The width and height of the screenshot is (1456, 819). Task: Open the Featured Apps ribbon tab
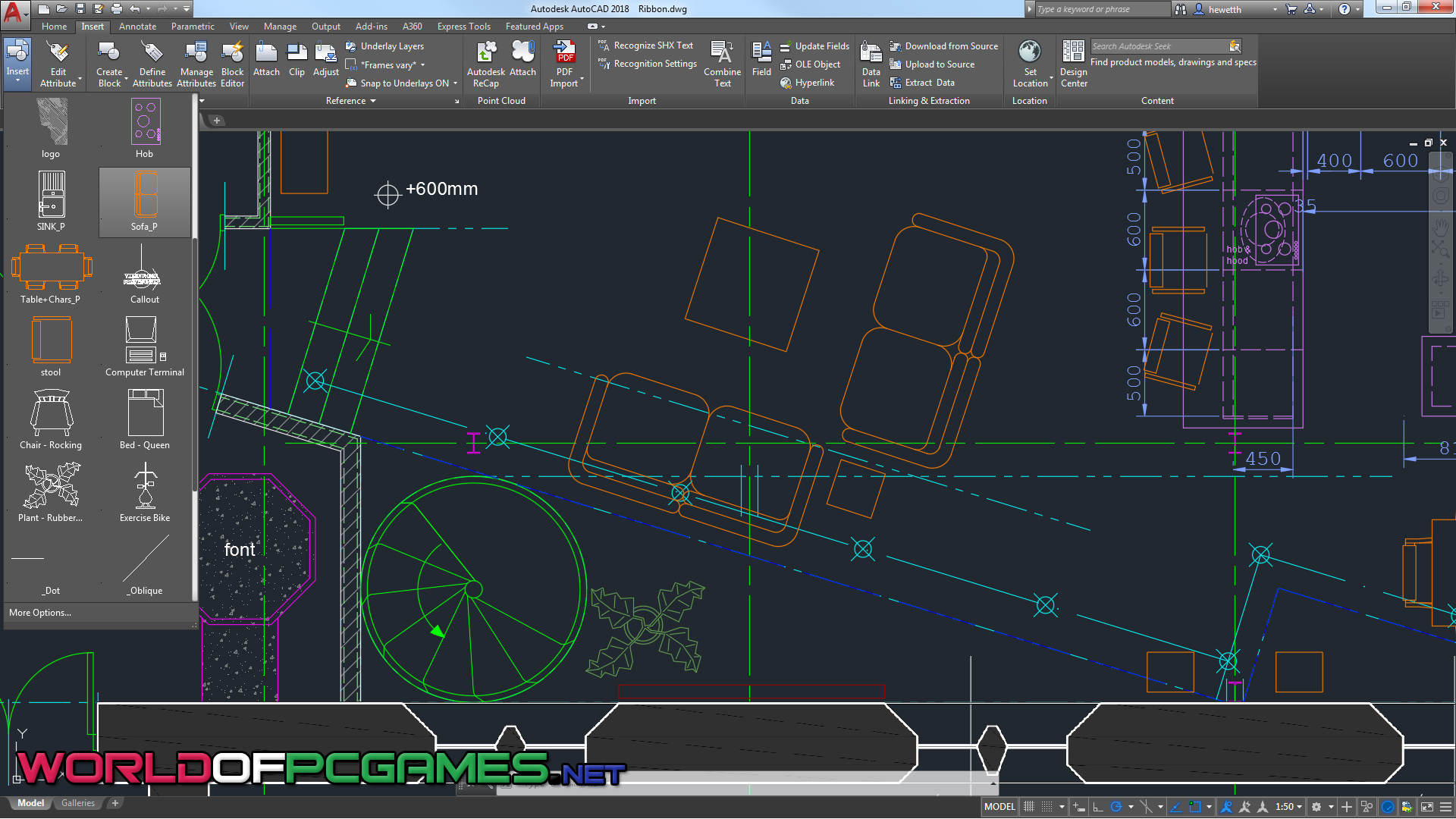[x=534, y=27]
